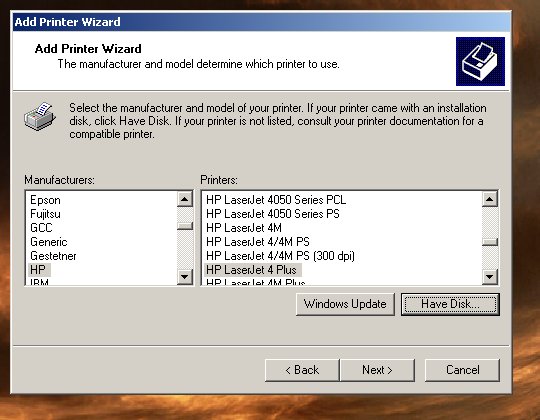Screen dimensions: 540x420
Task: Pick HP LaserJet 4/4M PS (300 dpi)
Action: tap(280, 256)
